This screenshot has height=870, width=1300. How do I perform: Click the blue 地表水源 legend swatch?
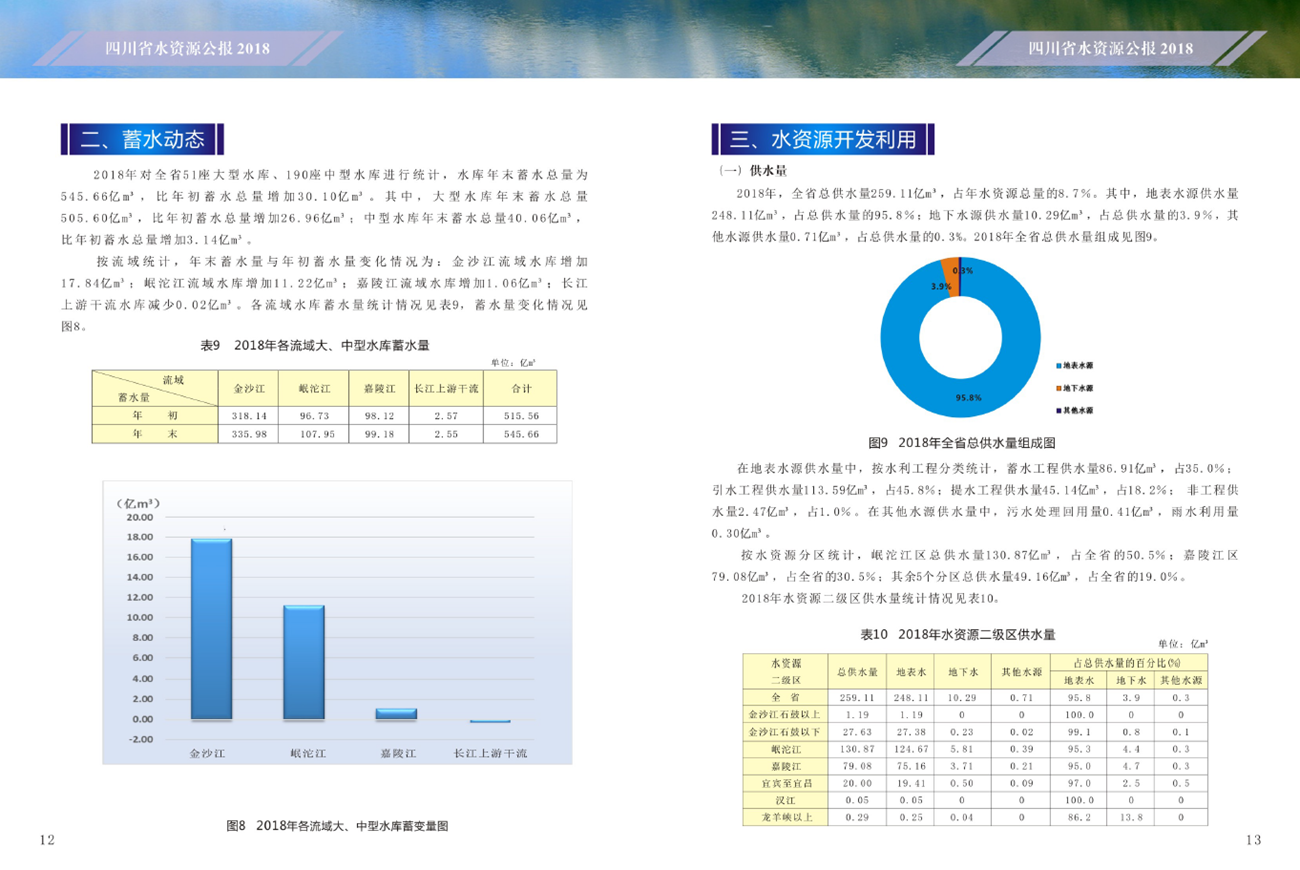1058,365
